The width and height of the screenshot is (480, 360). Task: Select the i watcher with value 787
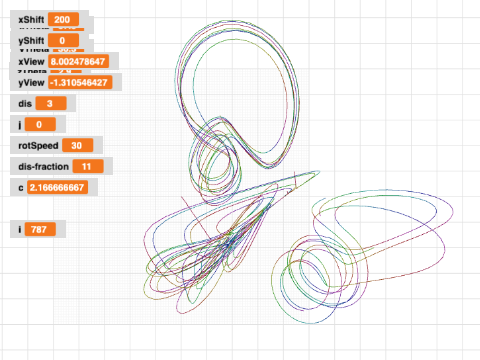(38, 229)
